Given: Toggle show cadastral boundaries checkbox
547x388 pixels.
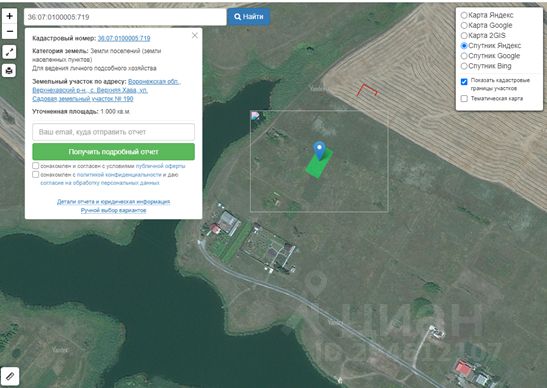Looking at the screenshot, I should coord(464,82).
